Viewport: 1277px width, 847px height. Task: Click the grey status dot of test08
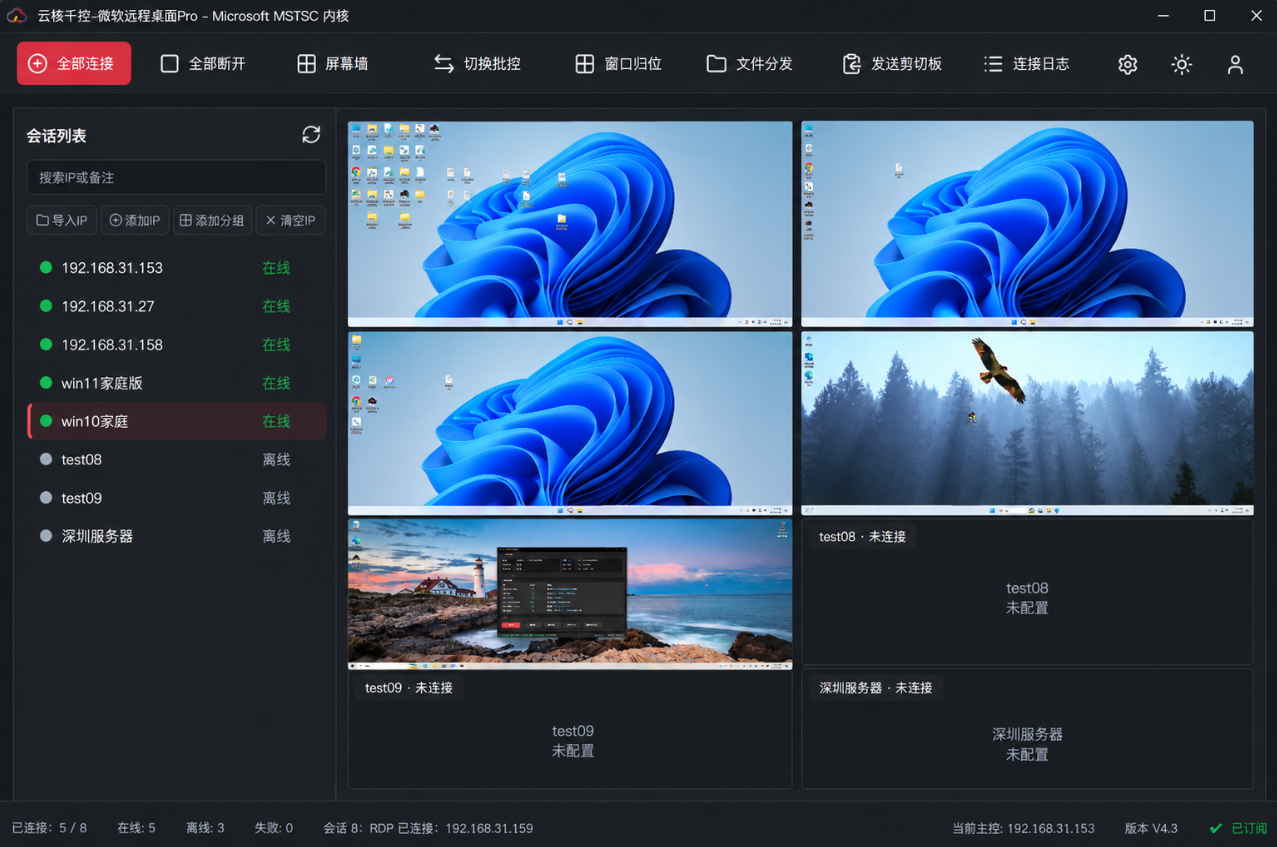46,460
